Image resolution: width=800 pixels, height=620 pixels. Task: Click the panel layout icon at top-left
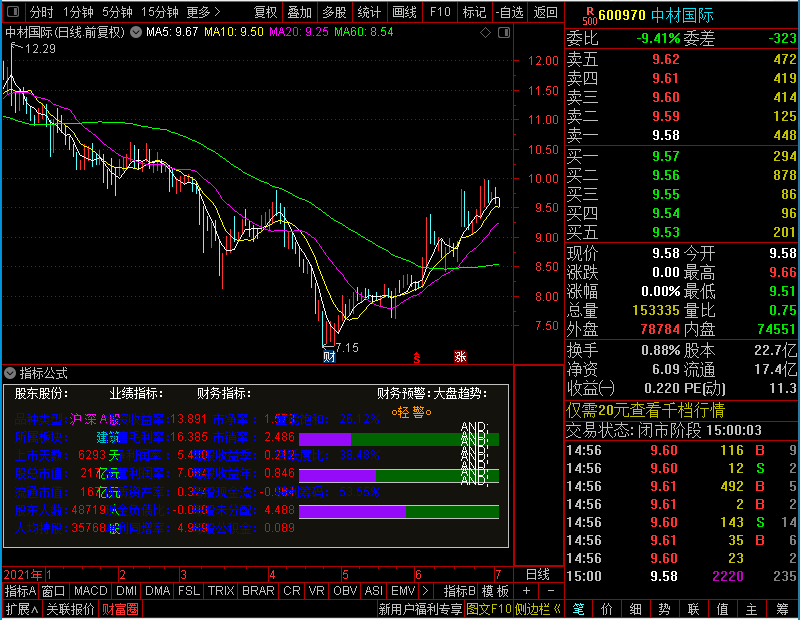(13, 12)
